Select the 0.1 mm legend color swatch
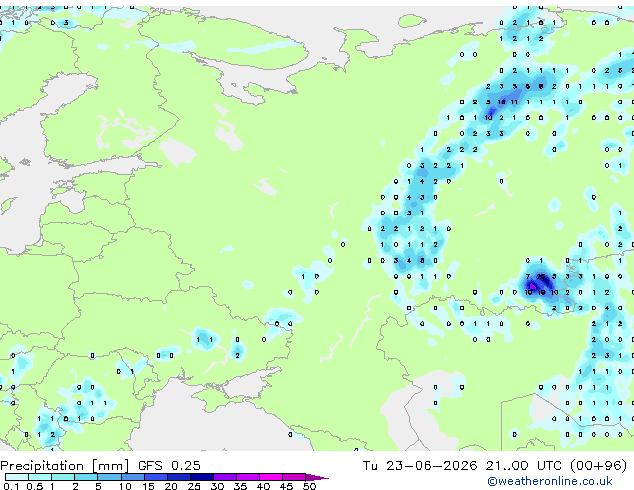This screenshot has height=490, width=634. [x=17, y=477]
